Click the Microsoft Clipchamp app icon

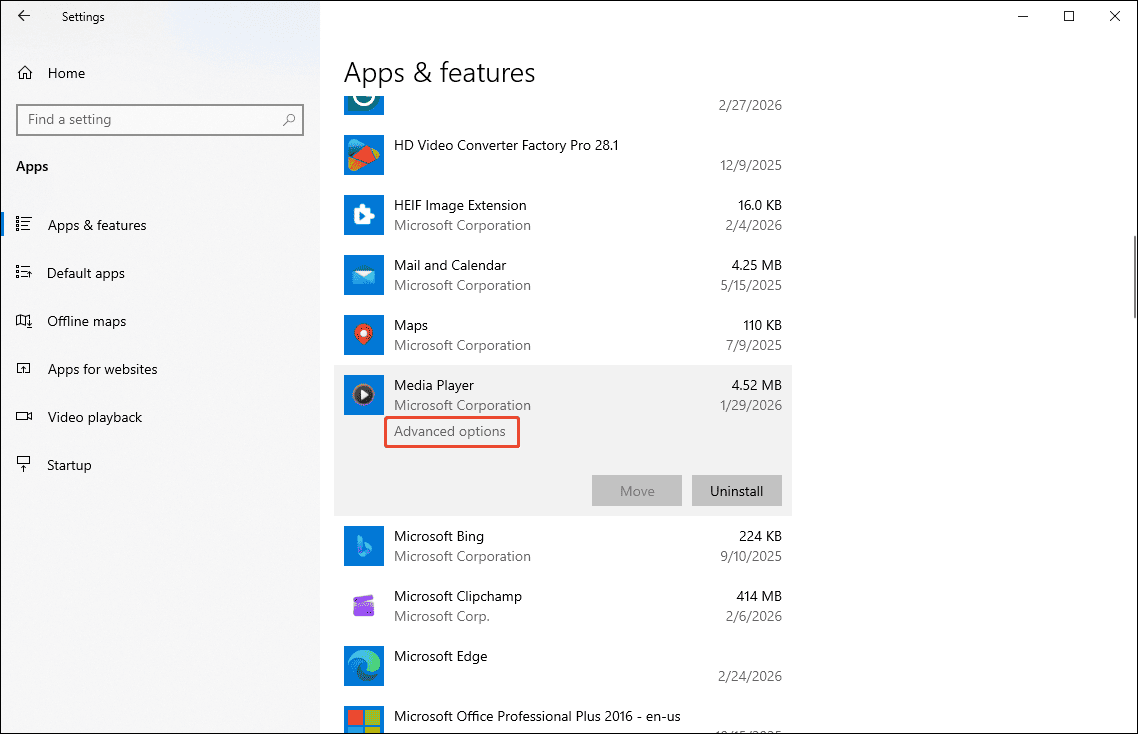point(363,606)
